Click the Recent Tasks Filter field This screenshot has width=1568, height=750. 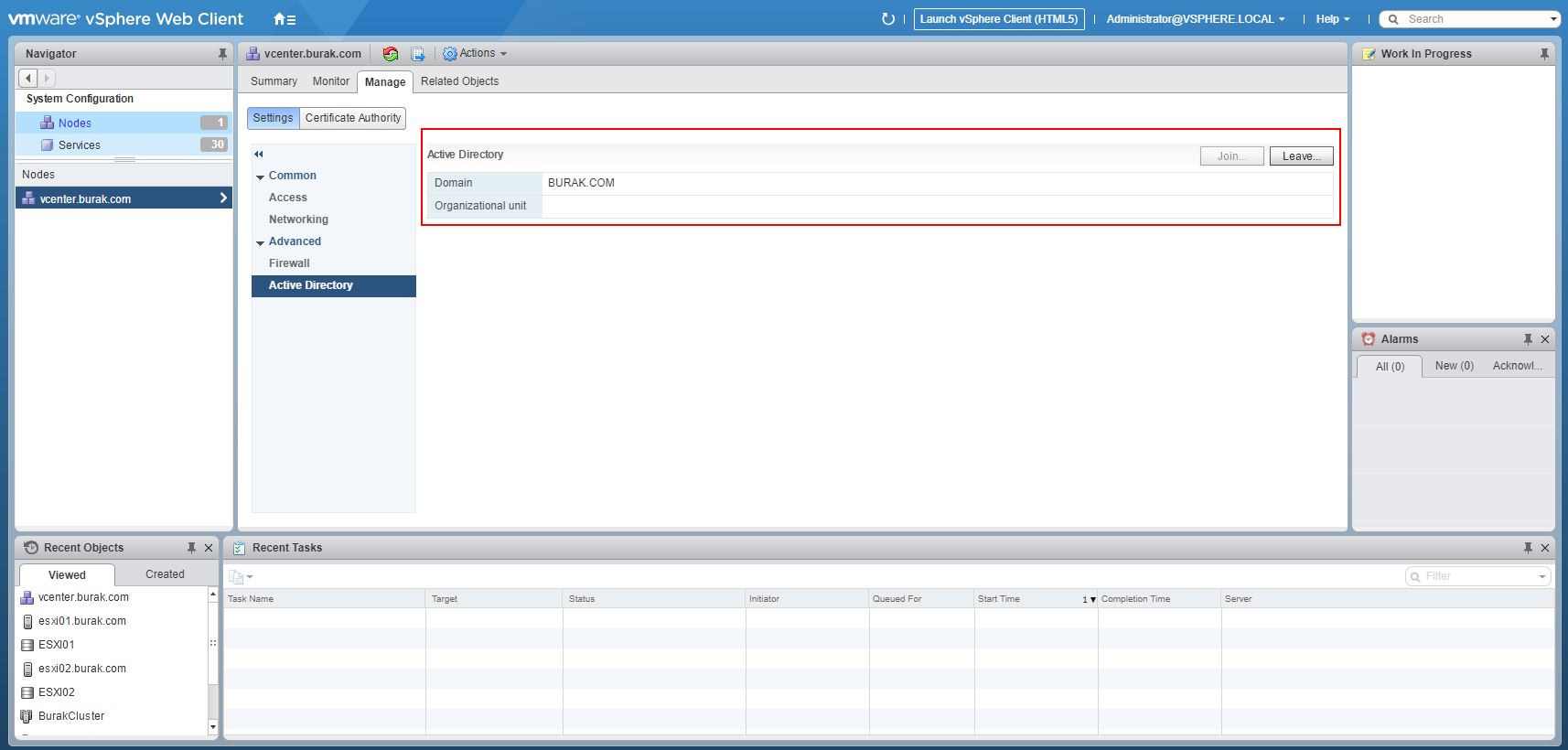click(x=1478, y=576)
